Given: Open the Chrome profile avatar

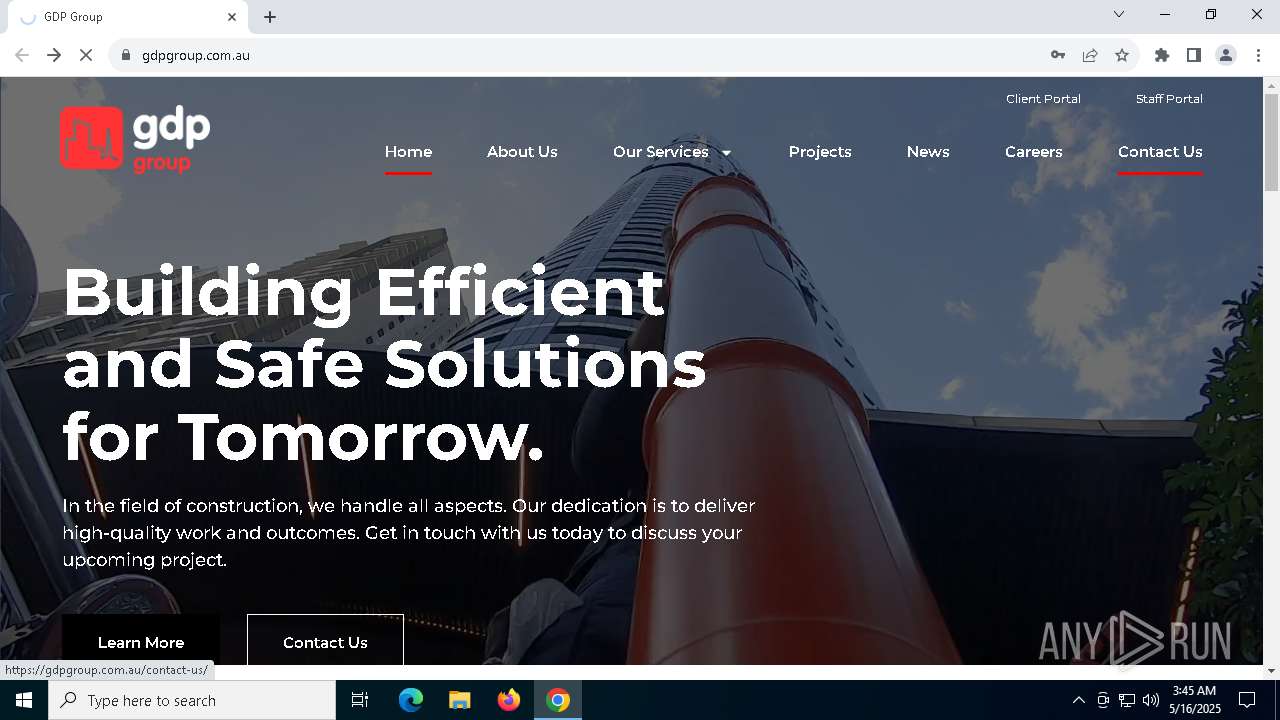Looking at the screenshot, I should click(x=1226, y=55).
